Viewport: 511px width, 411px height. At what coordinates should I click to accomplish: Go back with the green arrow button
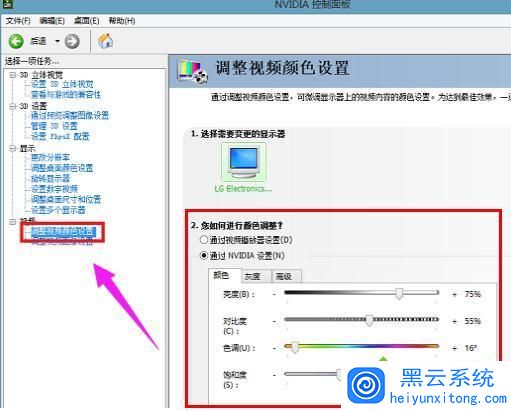[x=16, y=41]
